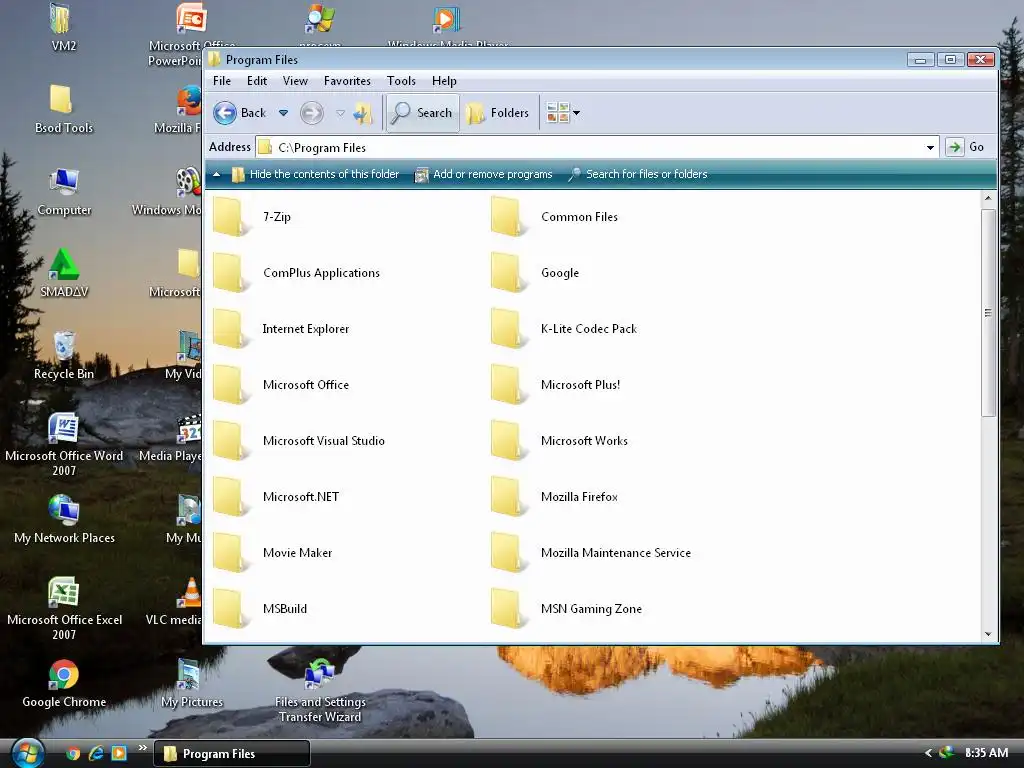The image size is (1024, 768).
Task: Select the Google folder icon
Action: pos(508,273)
